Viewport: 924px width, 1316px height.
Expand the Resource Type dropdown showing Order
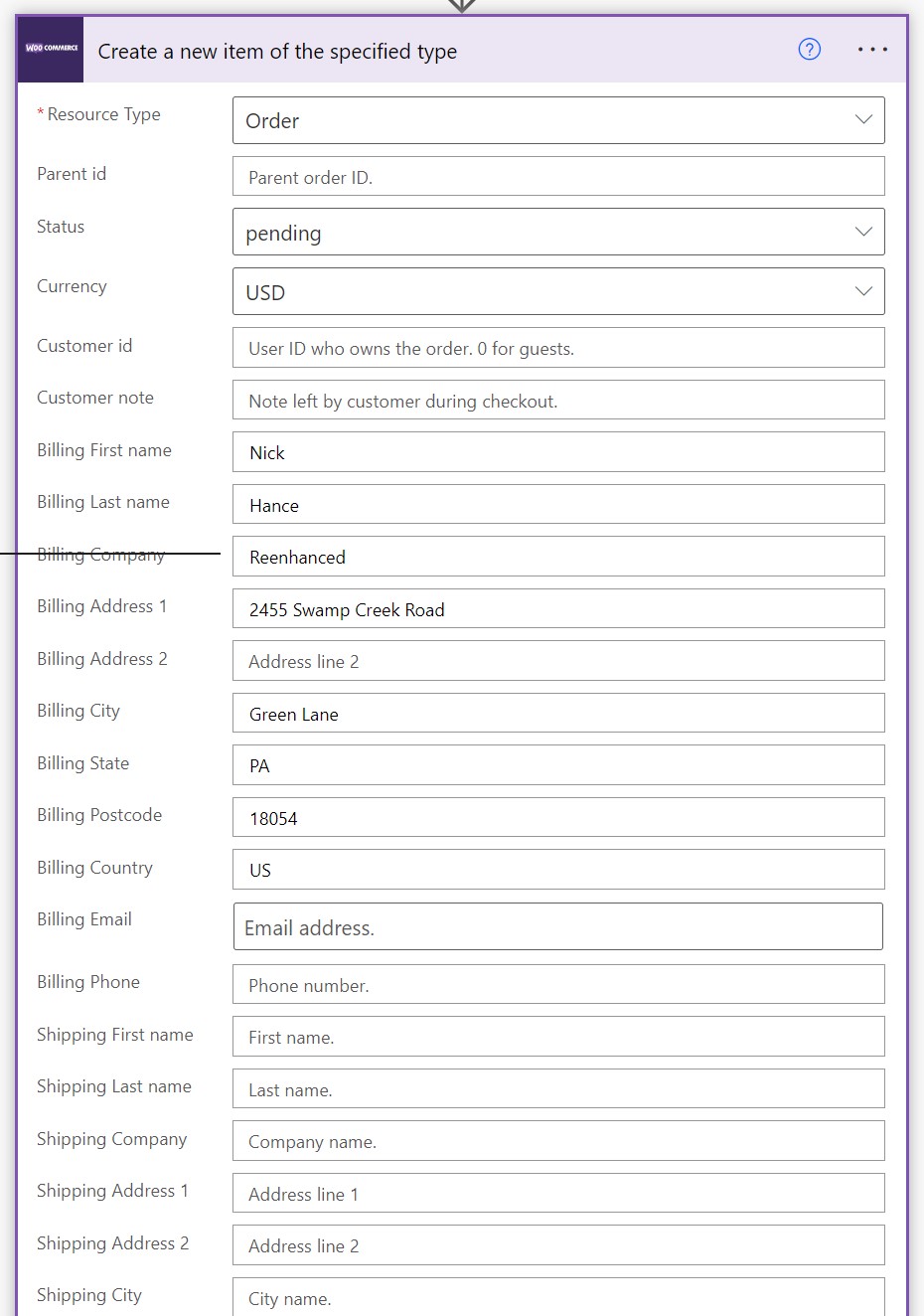pos(557,119)
